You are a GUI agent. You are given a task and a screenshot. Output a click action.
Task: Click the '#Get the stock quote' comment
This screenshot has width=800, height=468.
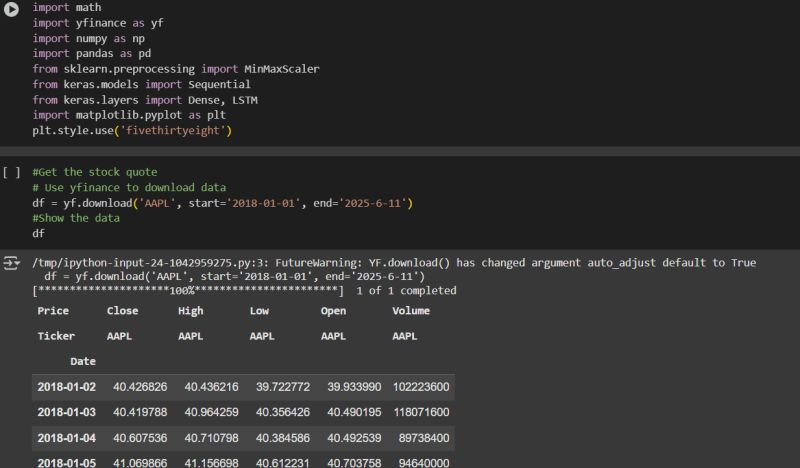(x=94, y=172)
